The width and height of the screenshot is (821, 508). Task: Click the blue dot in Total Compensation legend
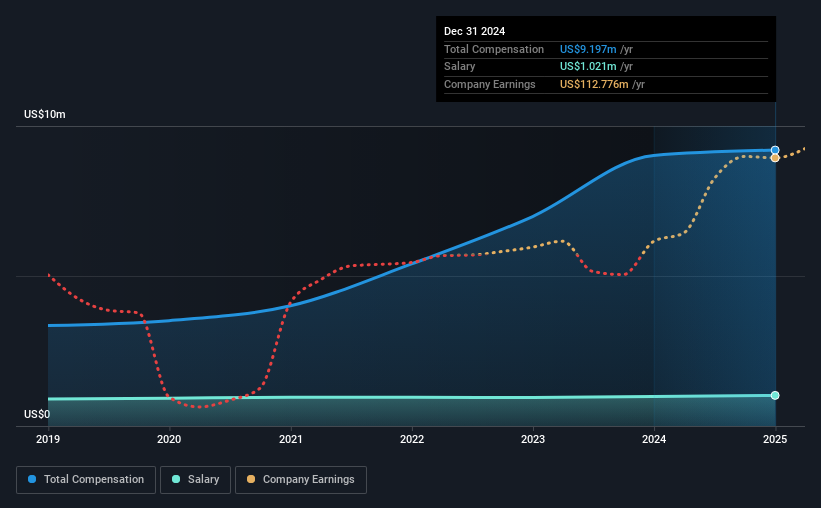pyautogui.click(x=32, y=479)
